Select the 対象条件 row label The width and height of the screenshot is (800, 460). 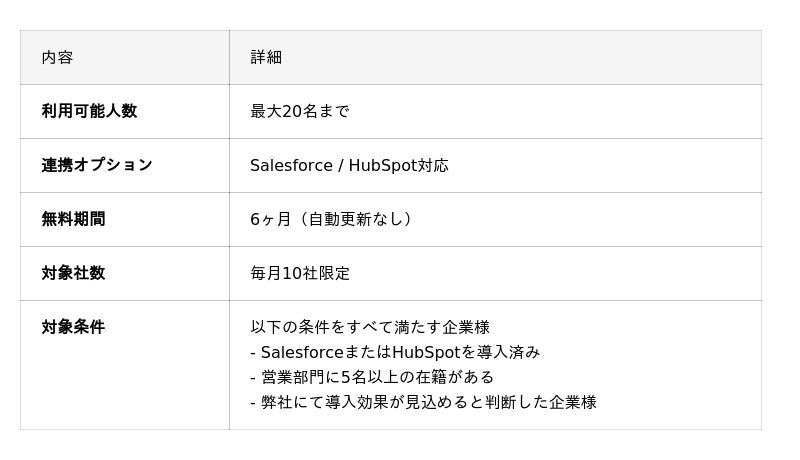73,327
